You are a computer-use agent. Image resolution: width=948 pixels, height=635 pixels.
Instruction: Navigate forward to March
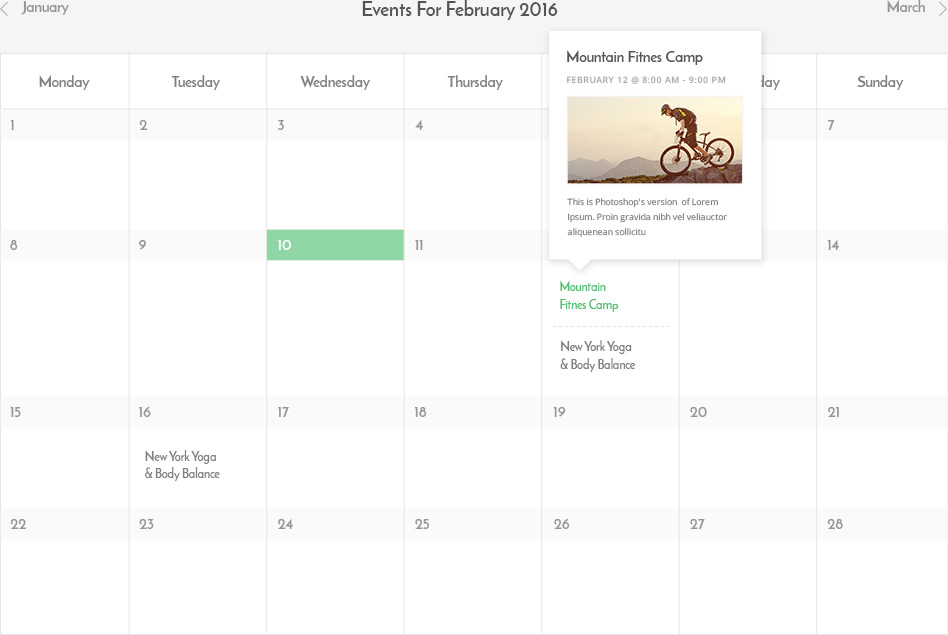pyautogui.click(x=904, y=8)
